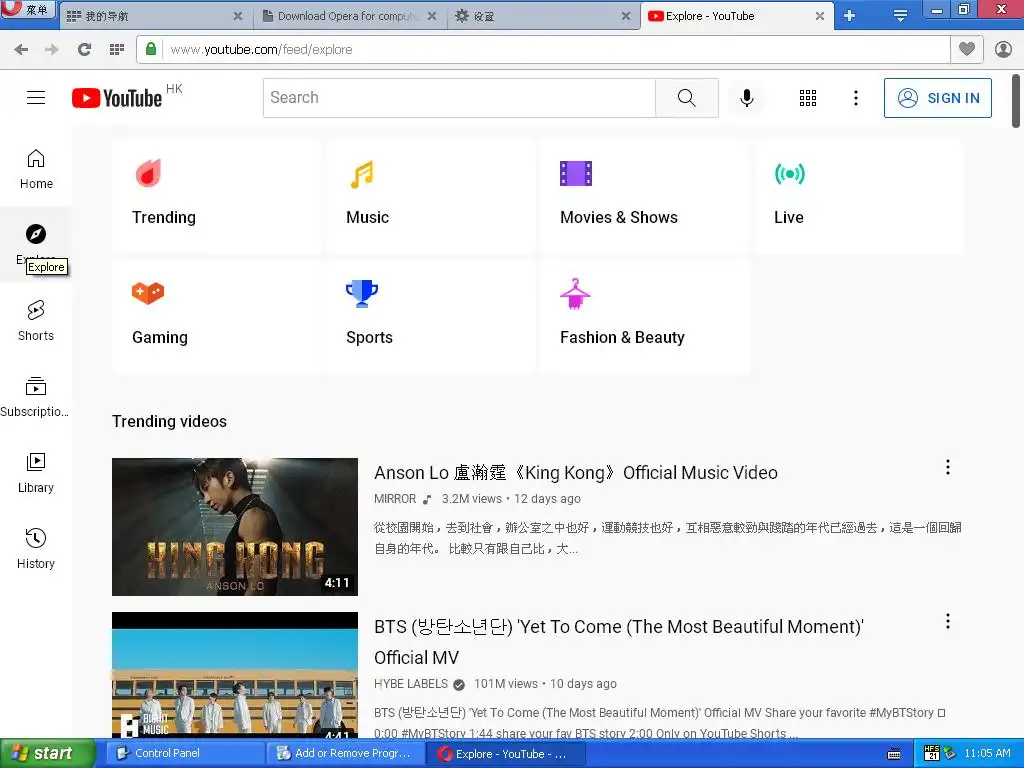This screenshot has width=1024, height=768.
Task: Open options menu for BTS video
Action: [x=948, y=621]
